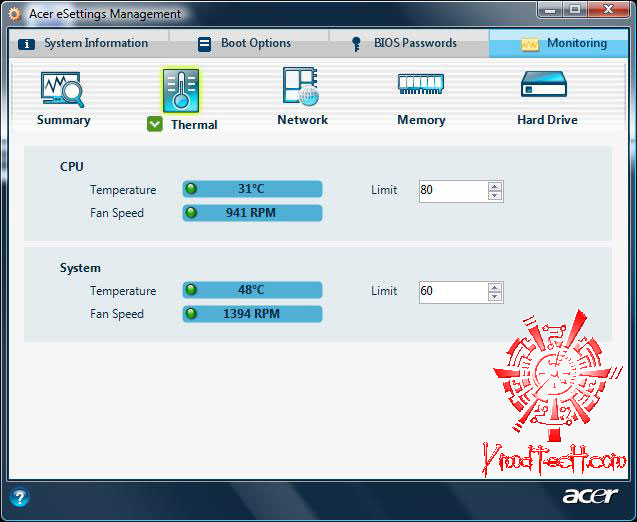The height and width of the screenshot is (522, 637).
Task: Click the System section heading
Action: (x=80, y=268)
